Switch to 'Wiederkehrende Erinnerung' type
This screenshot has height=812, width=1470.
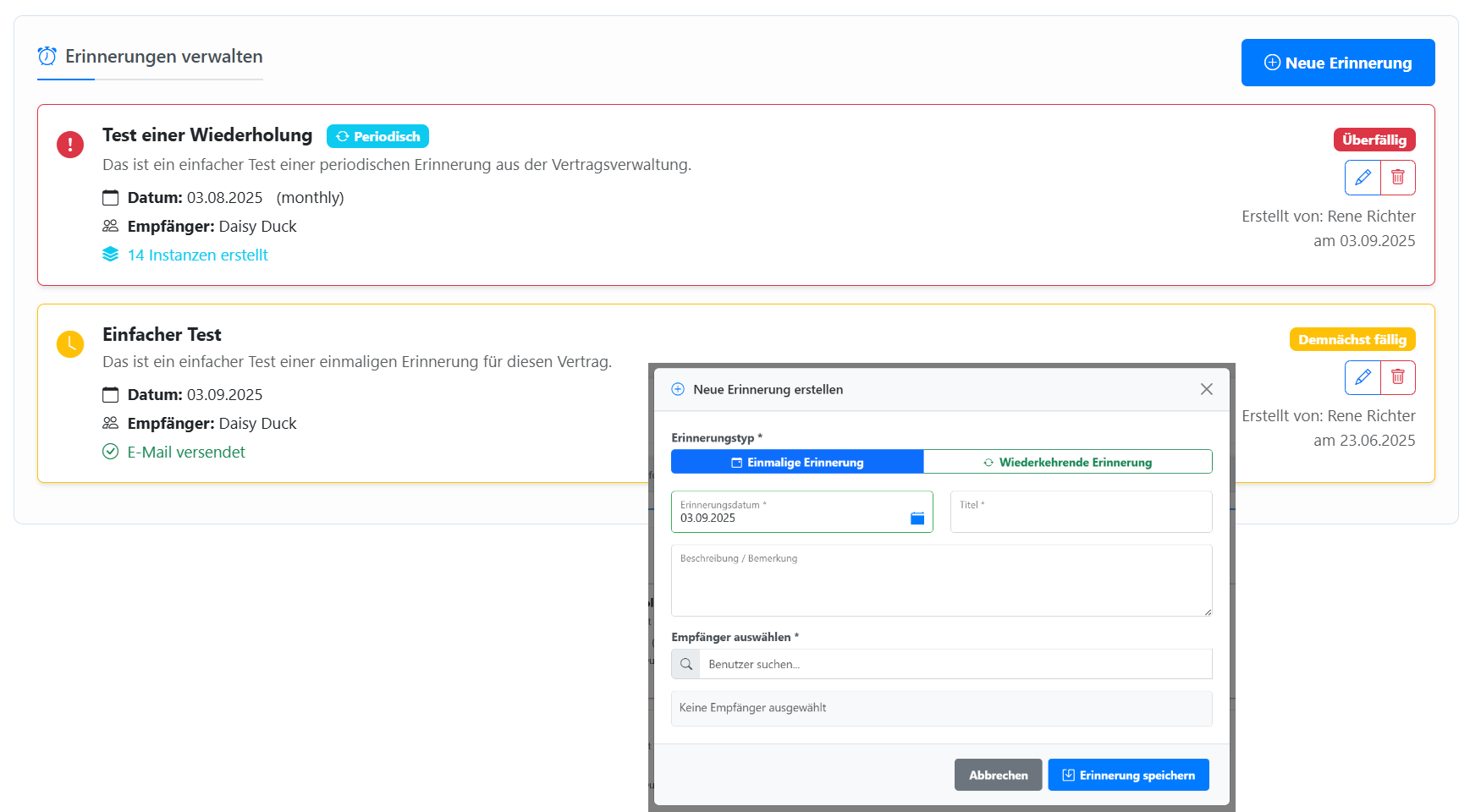[x=1067, y=463]
